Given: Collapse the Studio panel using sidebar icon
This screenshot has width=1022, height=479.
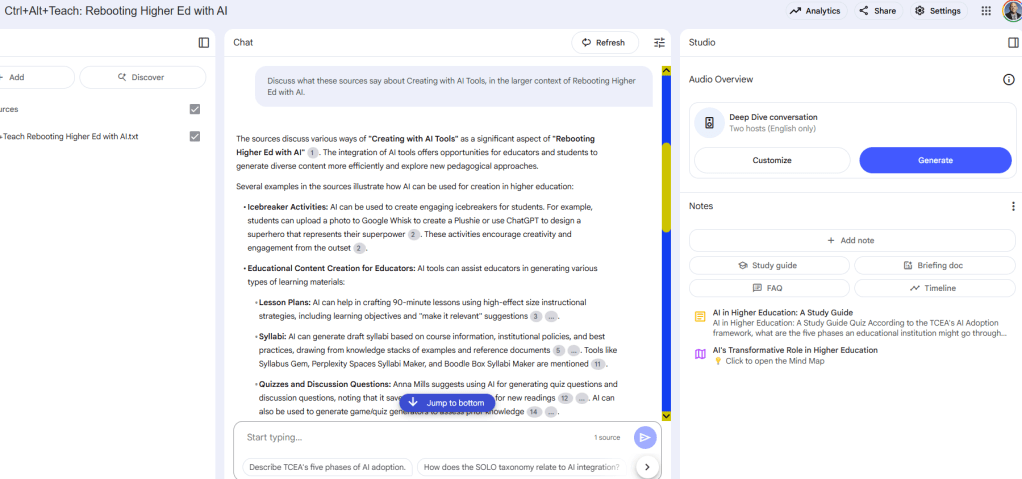Looking at the screenshot, I should pyautogui.click(x=1012, y=43).
